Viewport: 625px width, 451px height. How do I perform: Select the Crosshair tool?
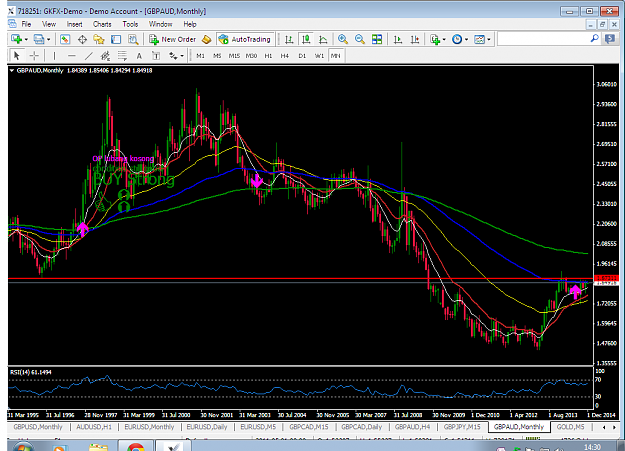pyautogui.click(x=34, y=56)
